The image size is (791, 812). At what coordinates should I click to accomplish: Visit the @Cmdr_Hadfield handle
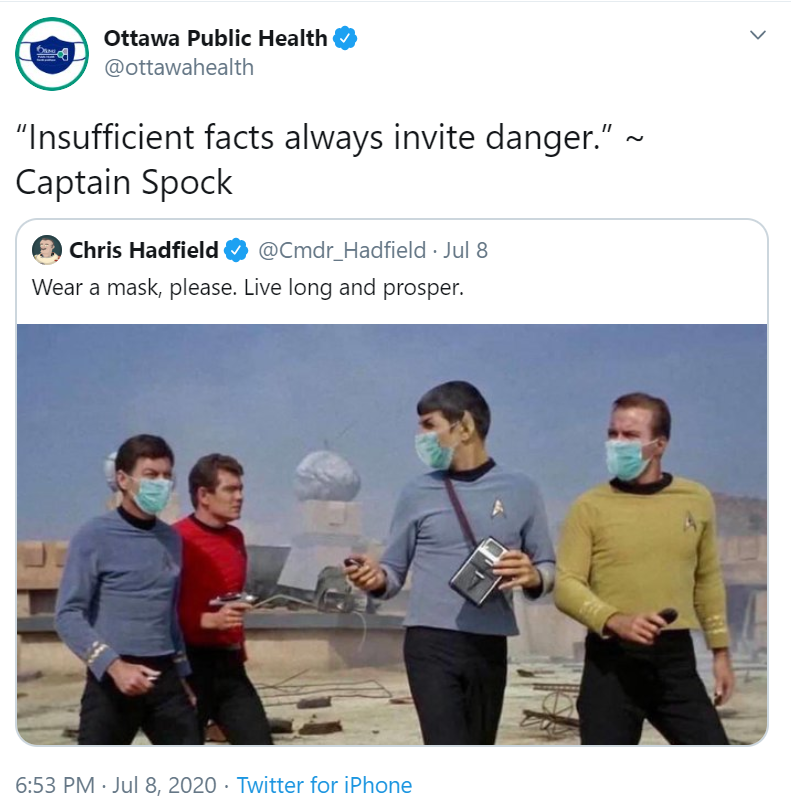[x=342, y=250]
